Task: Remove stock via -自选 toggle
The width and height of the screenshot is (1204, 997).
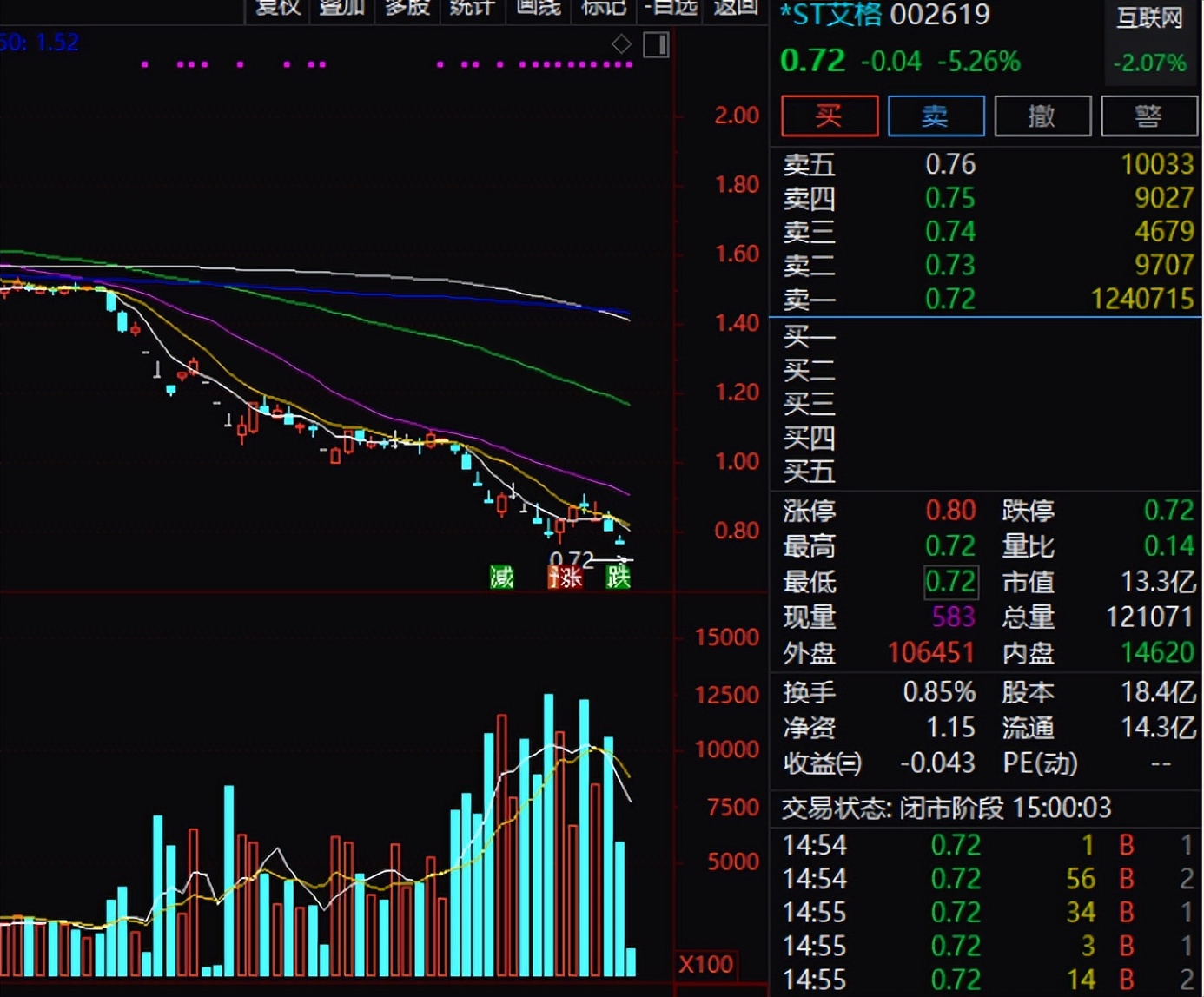Action: click(671, 8)
